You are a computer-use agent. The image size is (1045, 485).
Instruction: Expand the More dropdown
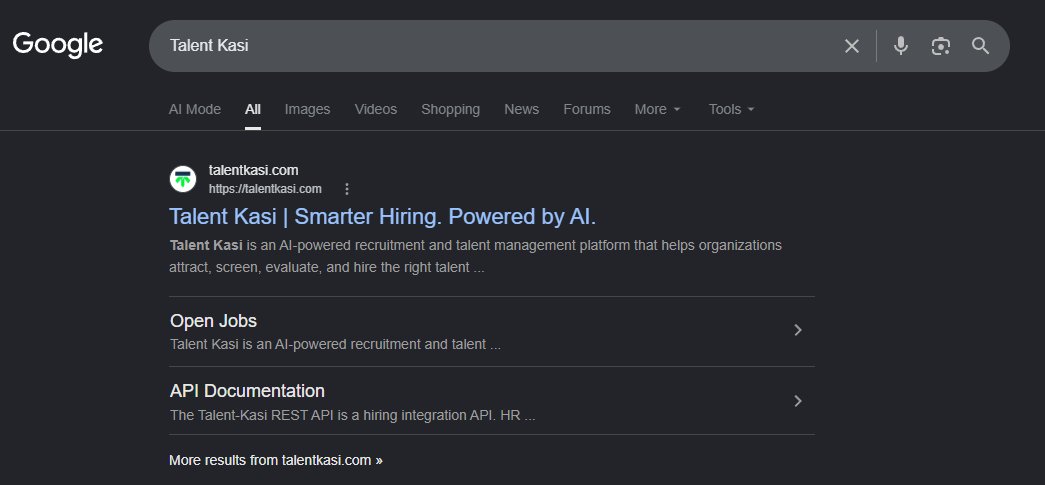[658, 109]
